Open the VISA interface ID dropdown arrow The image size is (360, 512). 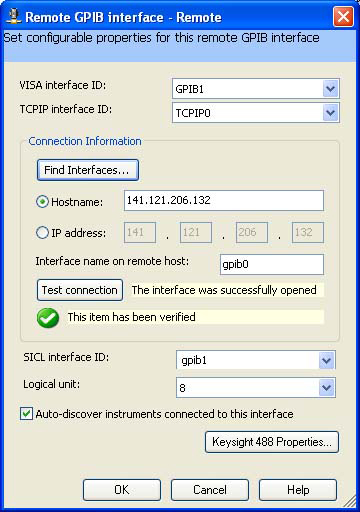click(x=330, y=89)
